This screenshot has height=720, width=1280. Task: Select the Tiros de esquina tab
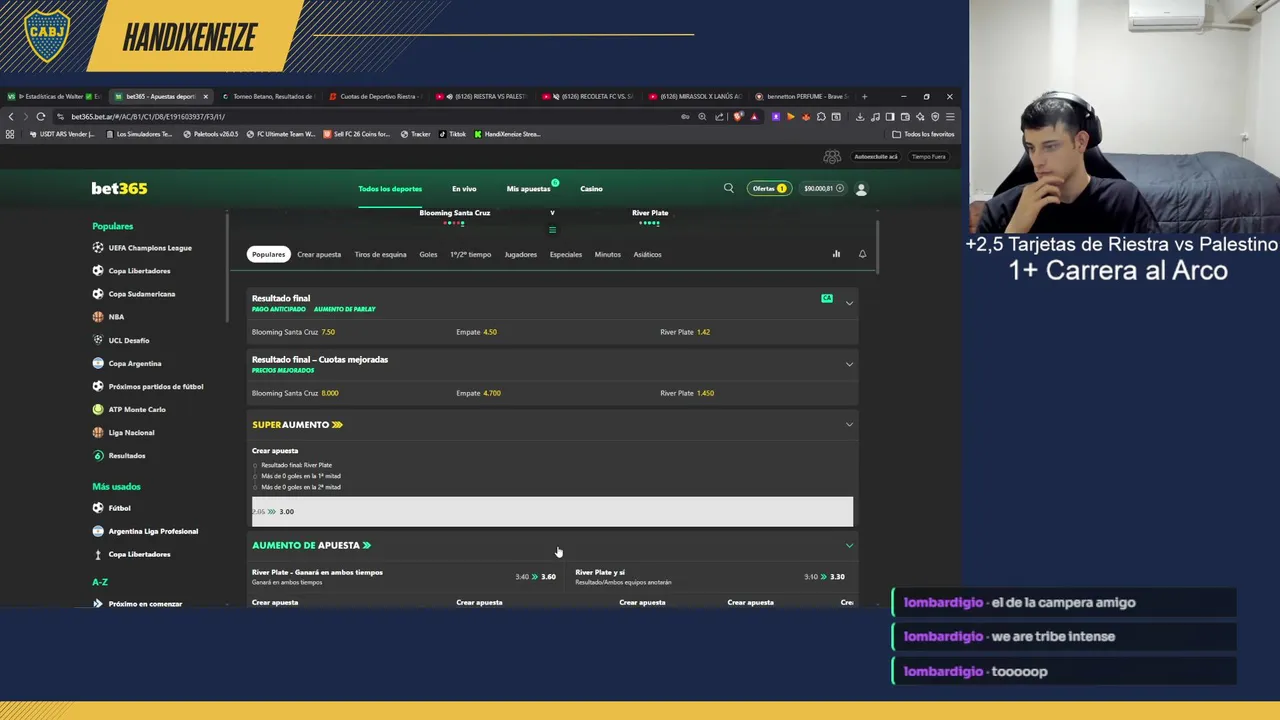tap(380, 254)
